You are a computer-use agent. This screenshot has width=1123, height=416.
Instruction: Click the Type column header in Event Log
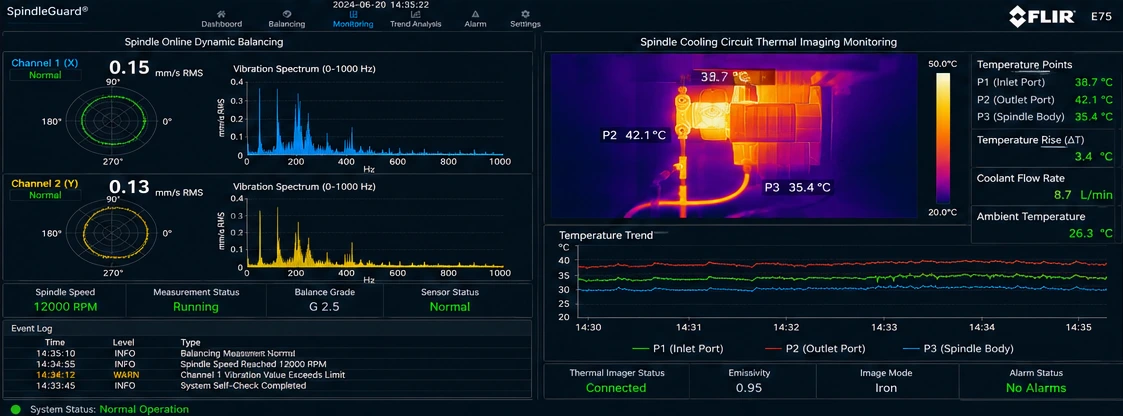(191, 342)
